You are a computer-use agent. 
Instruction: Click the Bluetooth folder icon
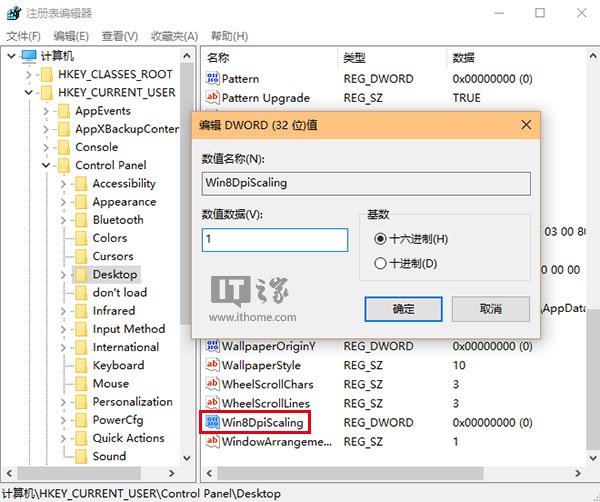pyautogui.click(x=81, y=220)
